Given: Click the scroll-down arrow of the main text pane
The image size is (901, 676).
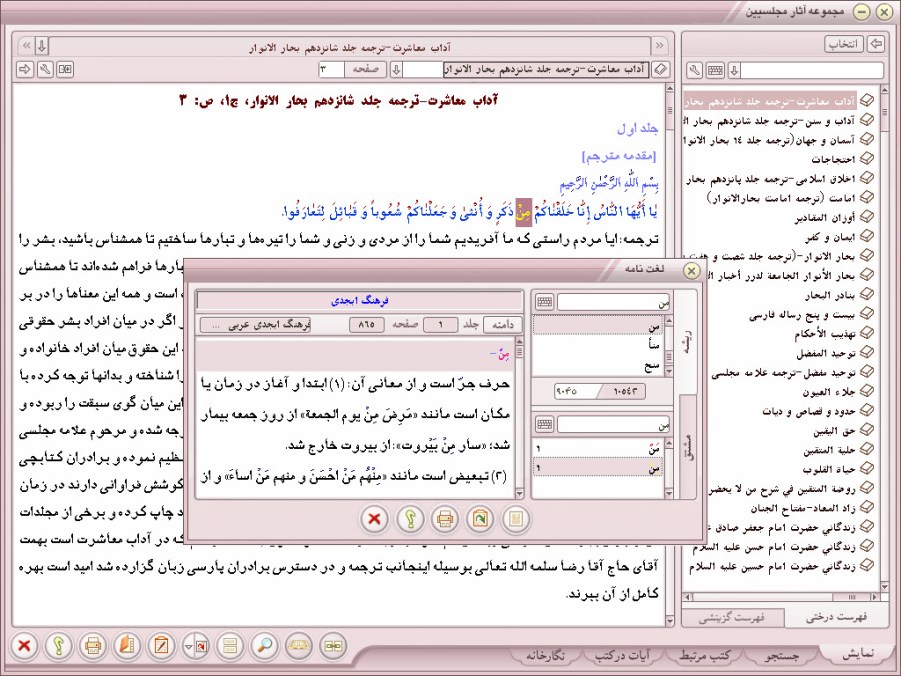Looking at the screenshot, I should pyautogui.click(x=669, y=621).
